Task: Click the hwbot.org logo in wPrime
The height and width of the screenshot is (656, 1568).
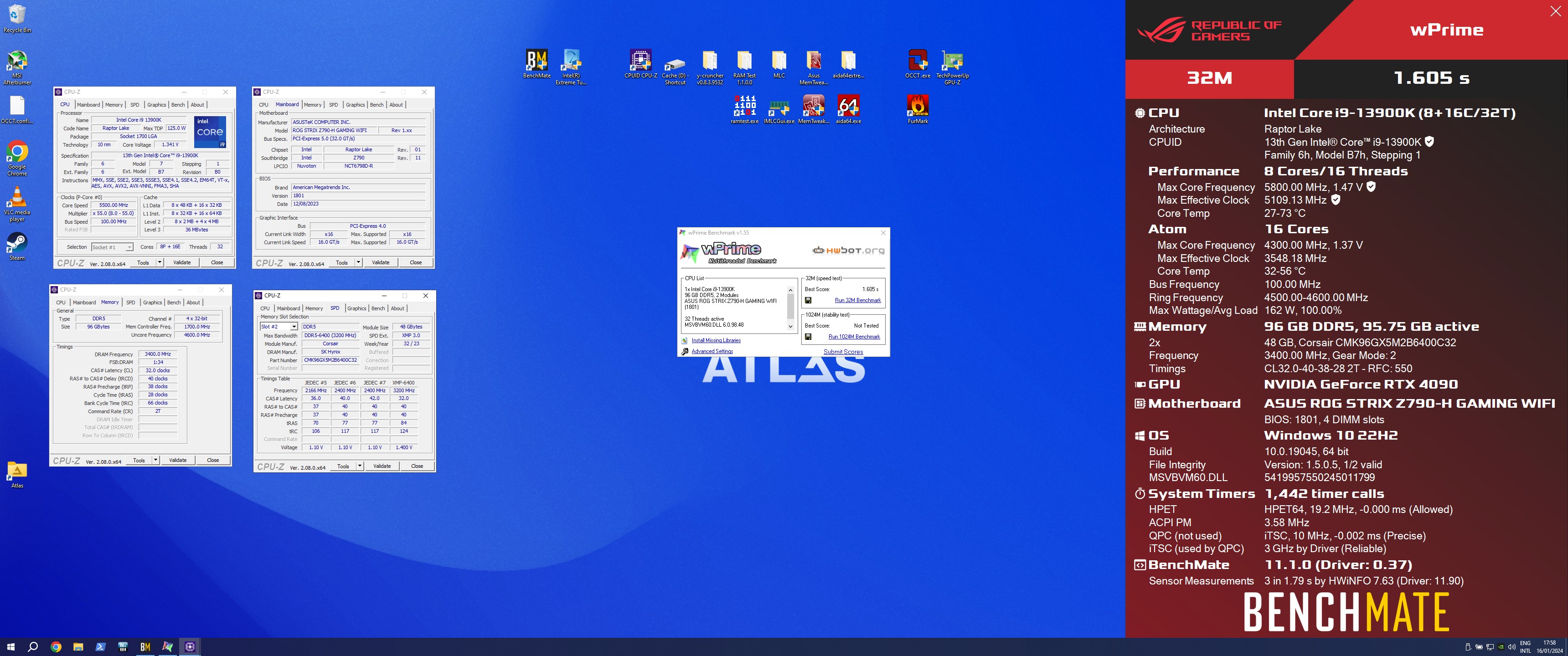Action: pos(849,250)
